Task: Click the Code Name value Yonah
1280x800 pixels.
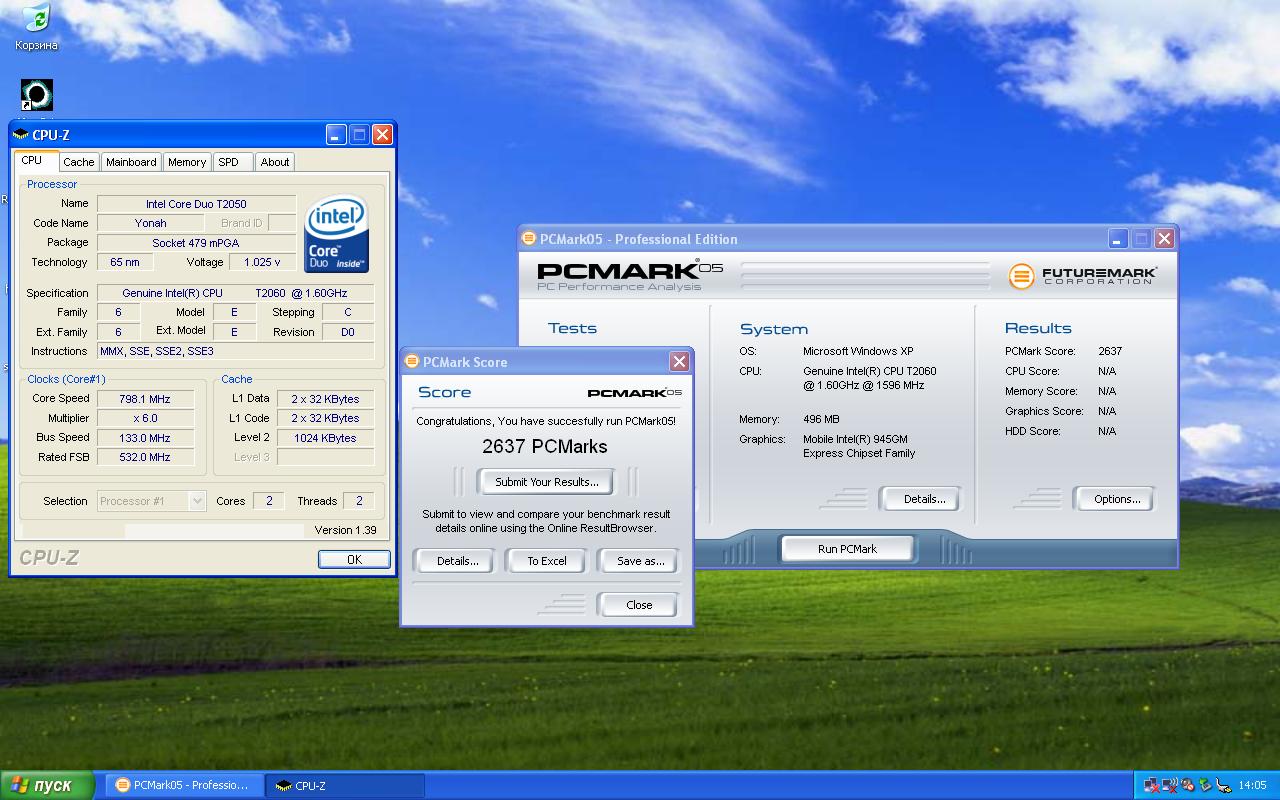Action: tap(150, 223)
